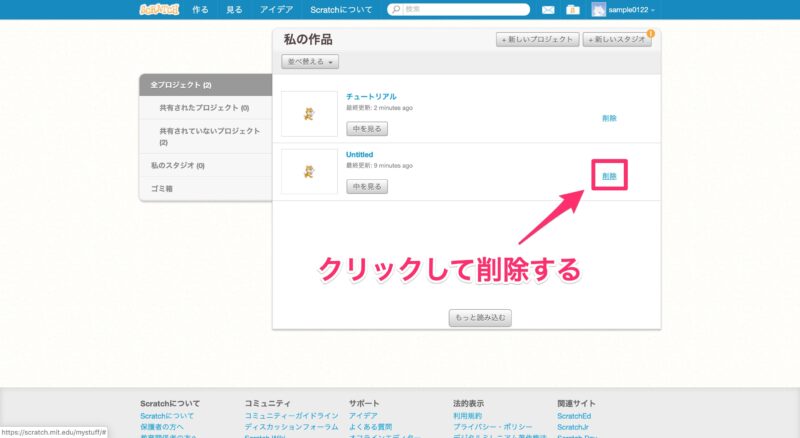Click the sample0122 user avatar
The width and height of the screenshot is (800, 438).
599,10
